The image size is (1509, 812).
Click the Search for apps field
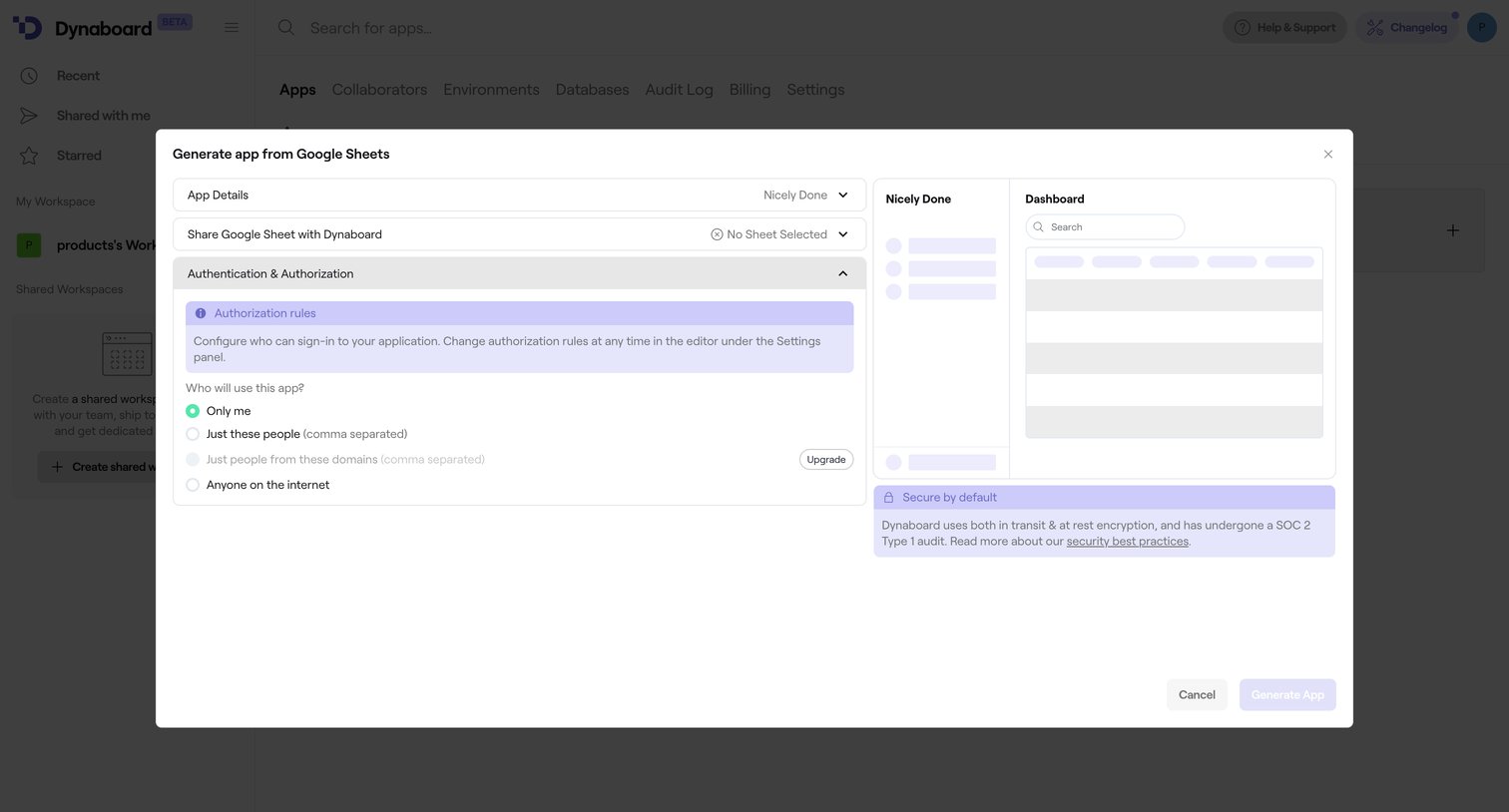pyautogui.click(x=371, y=28)
